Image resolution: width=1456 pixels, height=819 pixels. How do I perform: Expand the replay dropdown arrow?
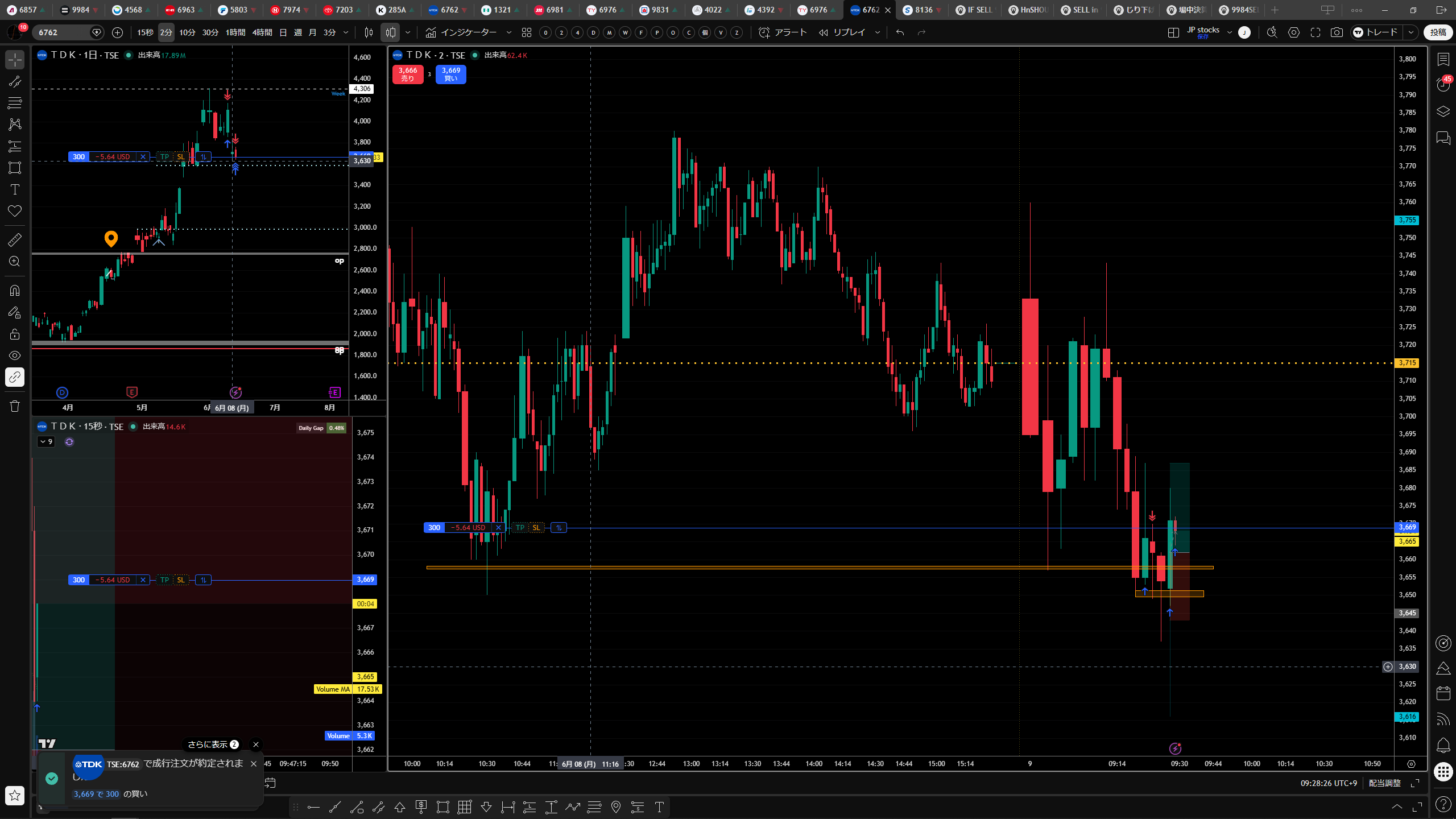(x=877, y=32)
